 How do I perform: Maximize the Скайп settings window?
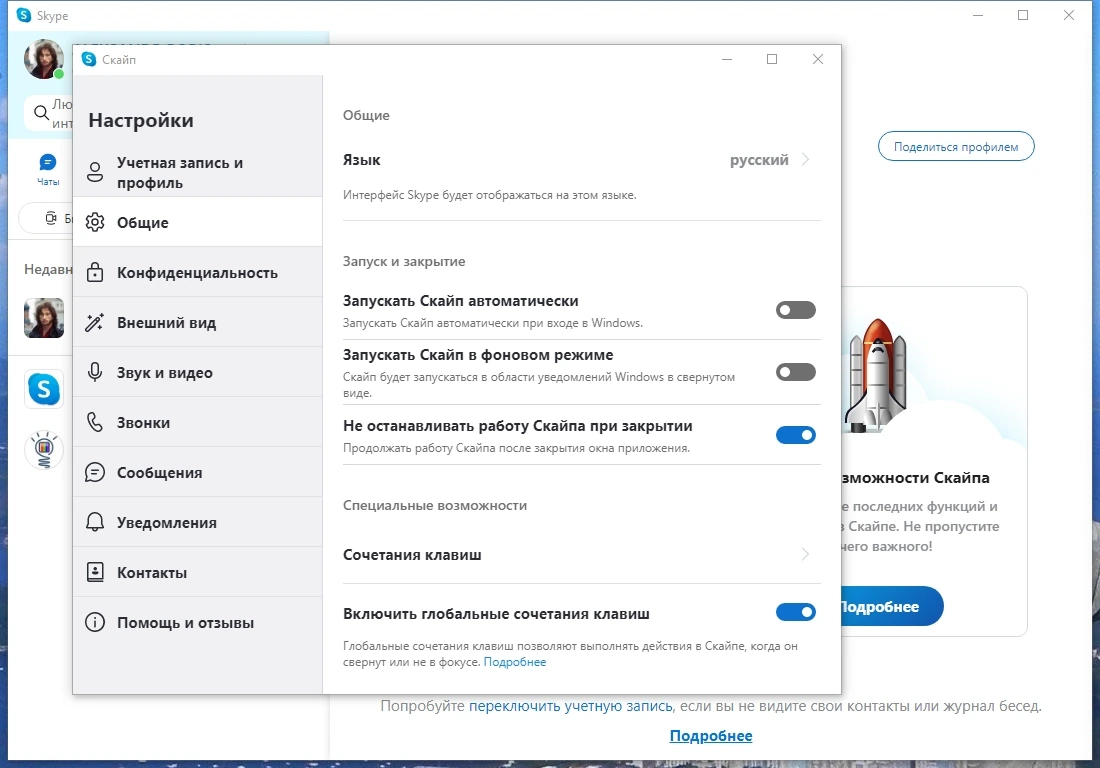coord(772,59)
